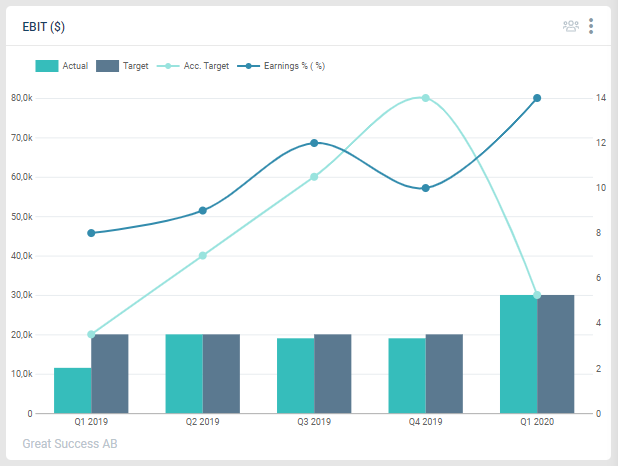Select the Q1 2020 Target bar
The height and width of the screenshot is (466, 618).
coord(556,354)
